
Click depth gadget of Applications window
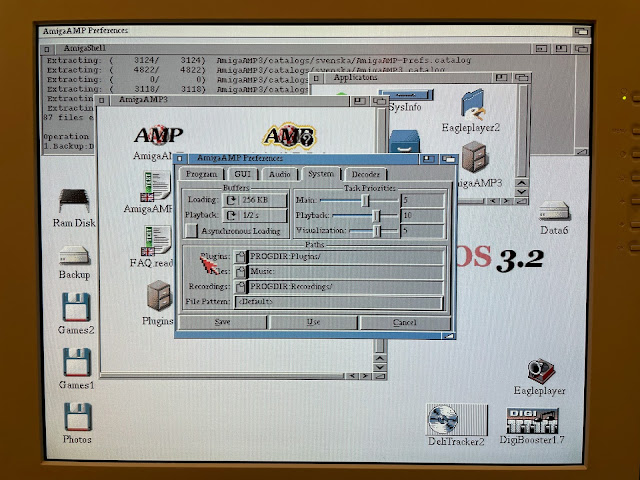(522, 78)
